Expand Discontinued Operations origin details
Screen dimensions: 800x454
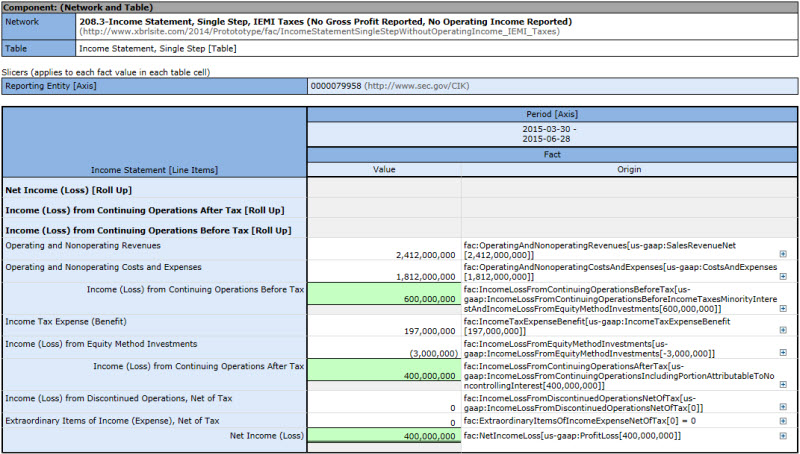point(783,407)
